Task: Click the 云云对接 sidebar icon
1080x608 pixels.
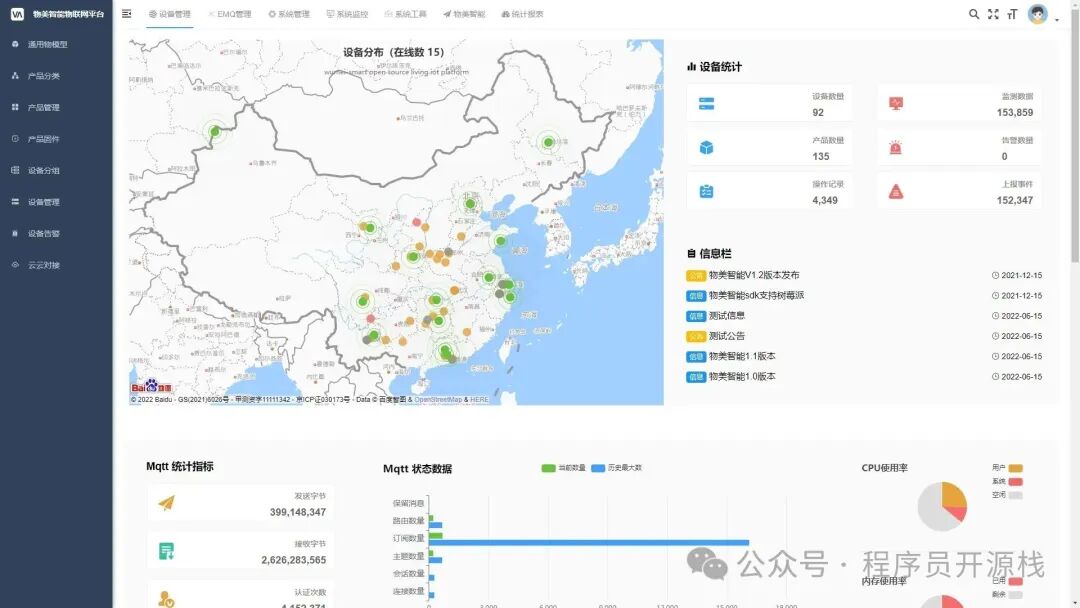Action: pyautogui.click(x=15, y=265)
